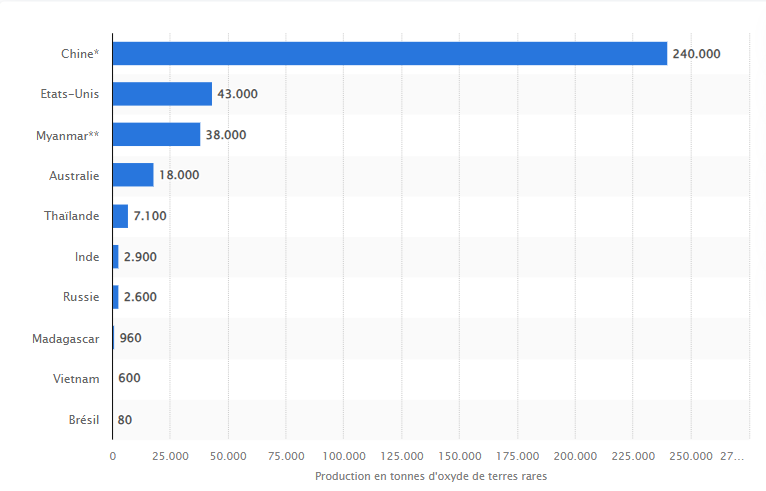
Task: Select the Thaïlande bar in the chart
Action: click(120, 216)
